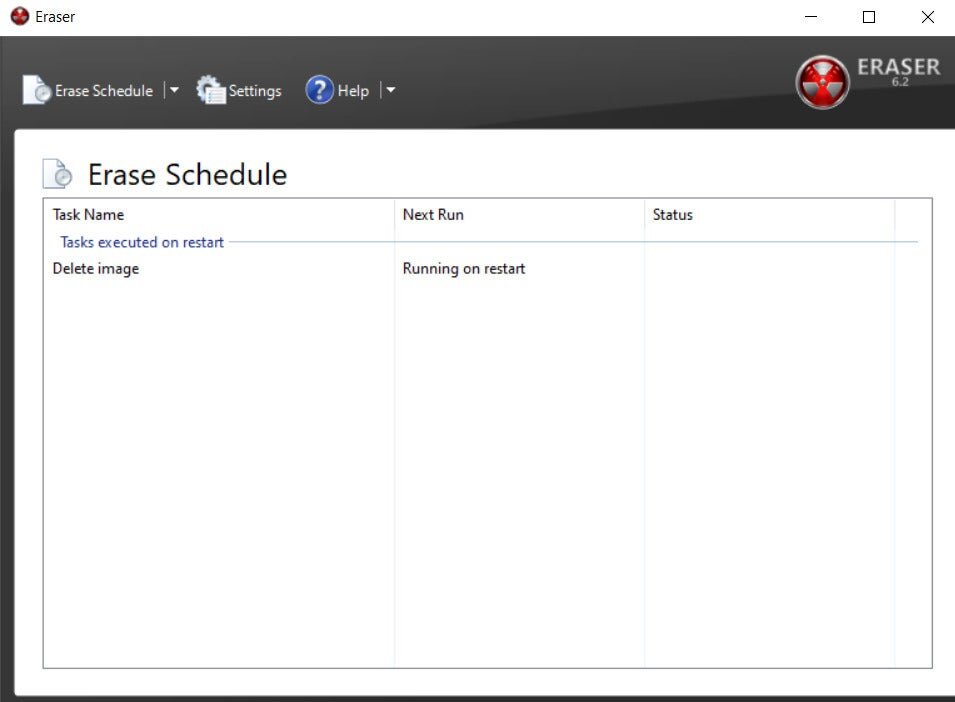
Task: Click the blue Help question-mark icon
Action: (x=320, y=90)
